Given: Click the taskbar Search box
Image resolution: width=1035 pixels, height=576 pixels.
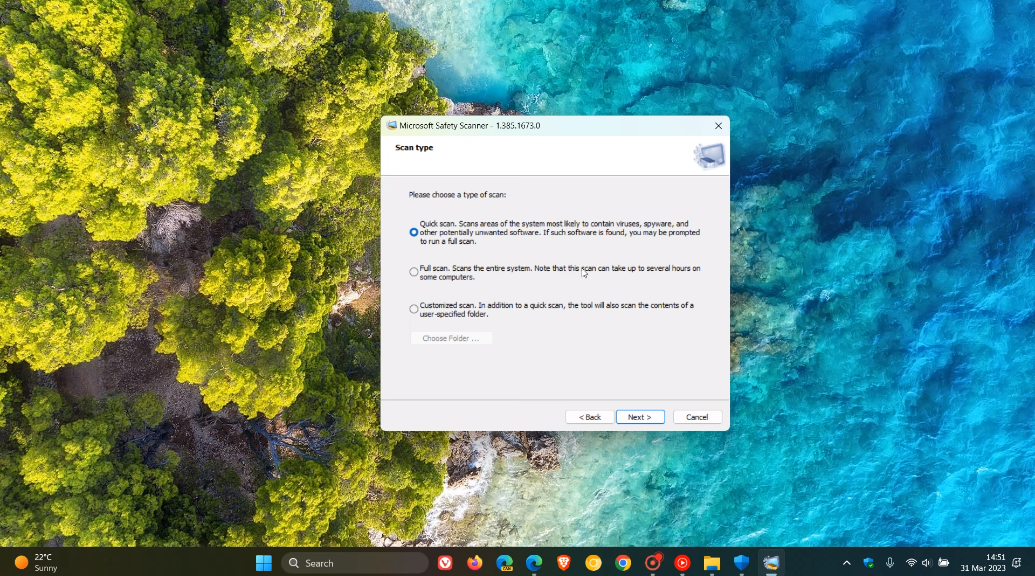Looking at the screenshot, I should [355, 563].
